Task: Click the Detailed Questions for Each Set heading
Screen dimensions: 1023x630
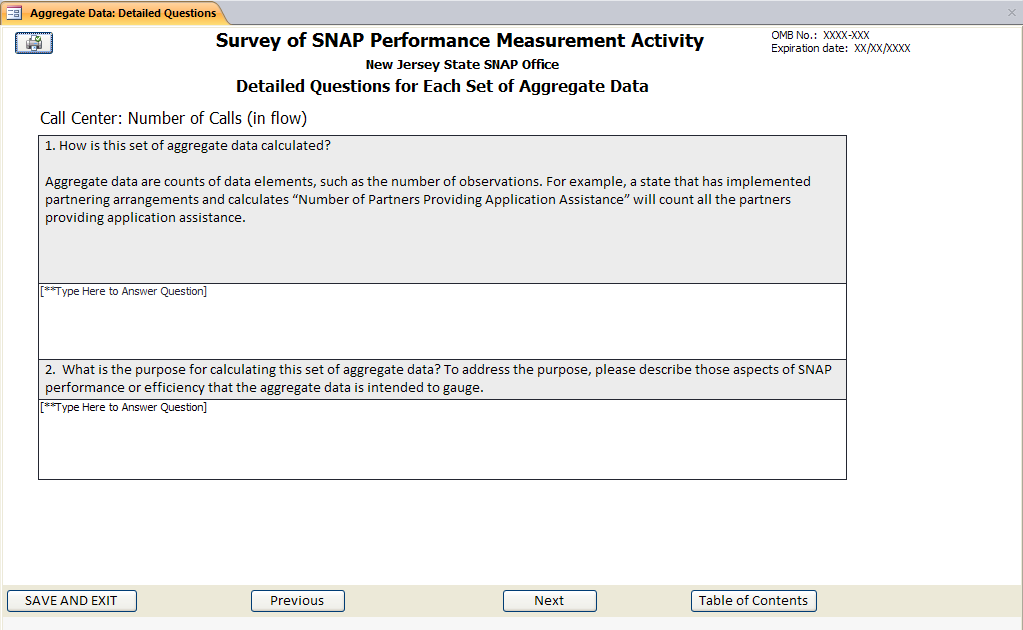Action: [442, 86]
